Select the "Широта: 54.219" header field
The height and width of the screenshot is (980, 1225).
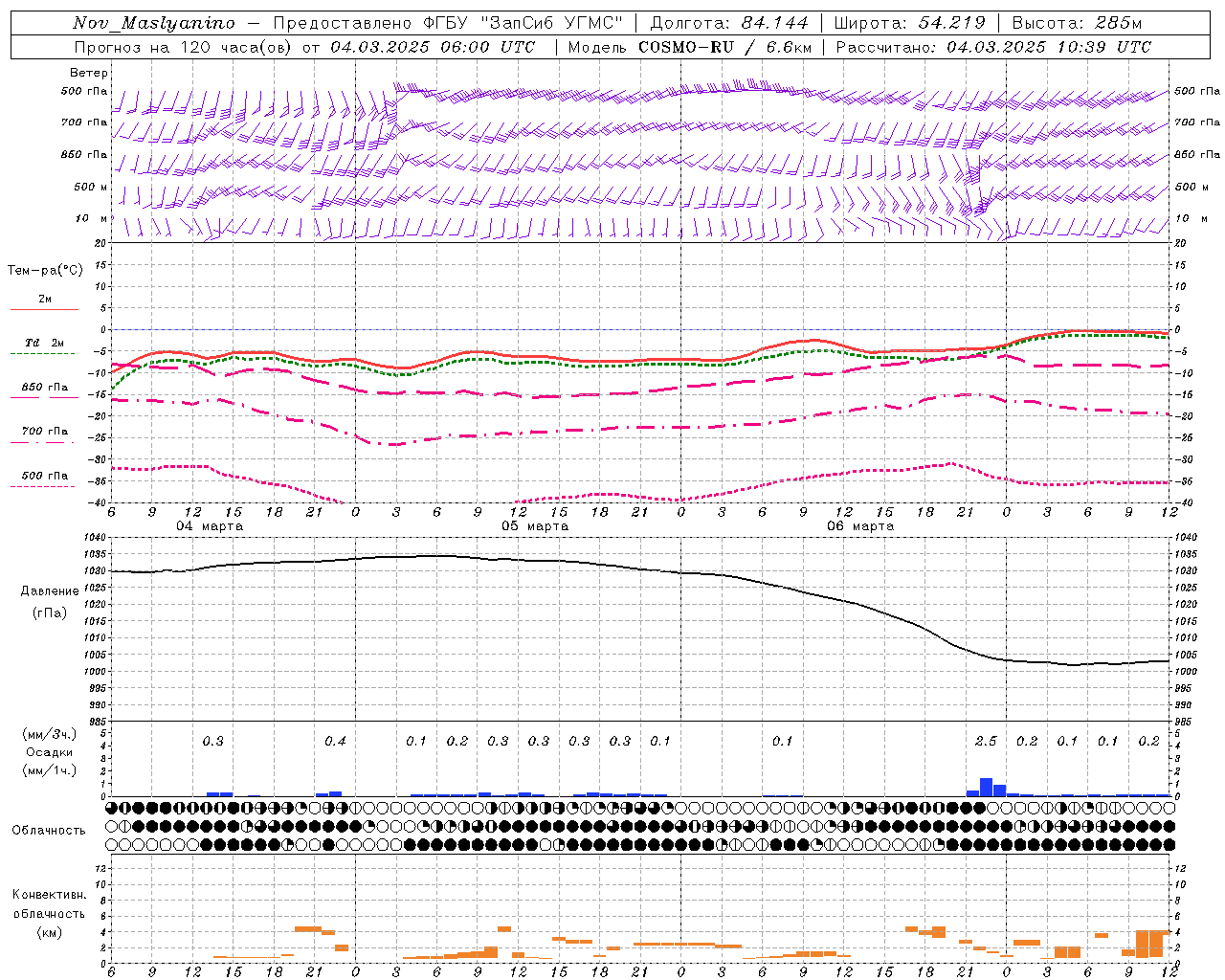pos(910,23)
